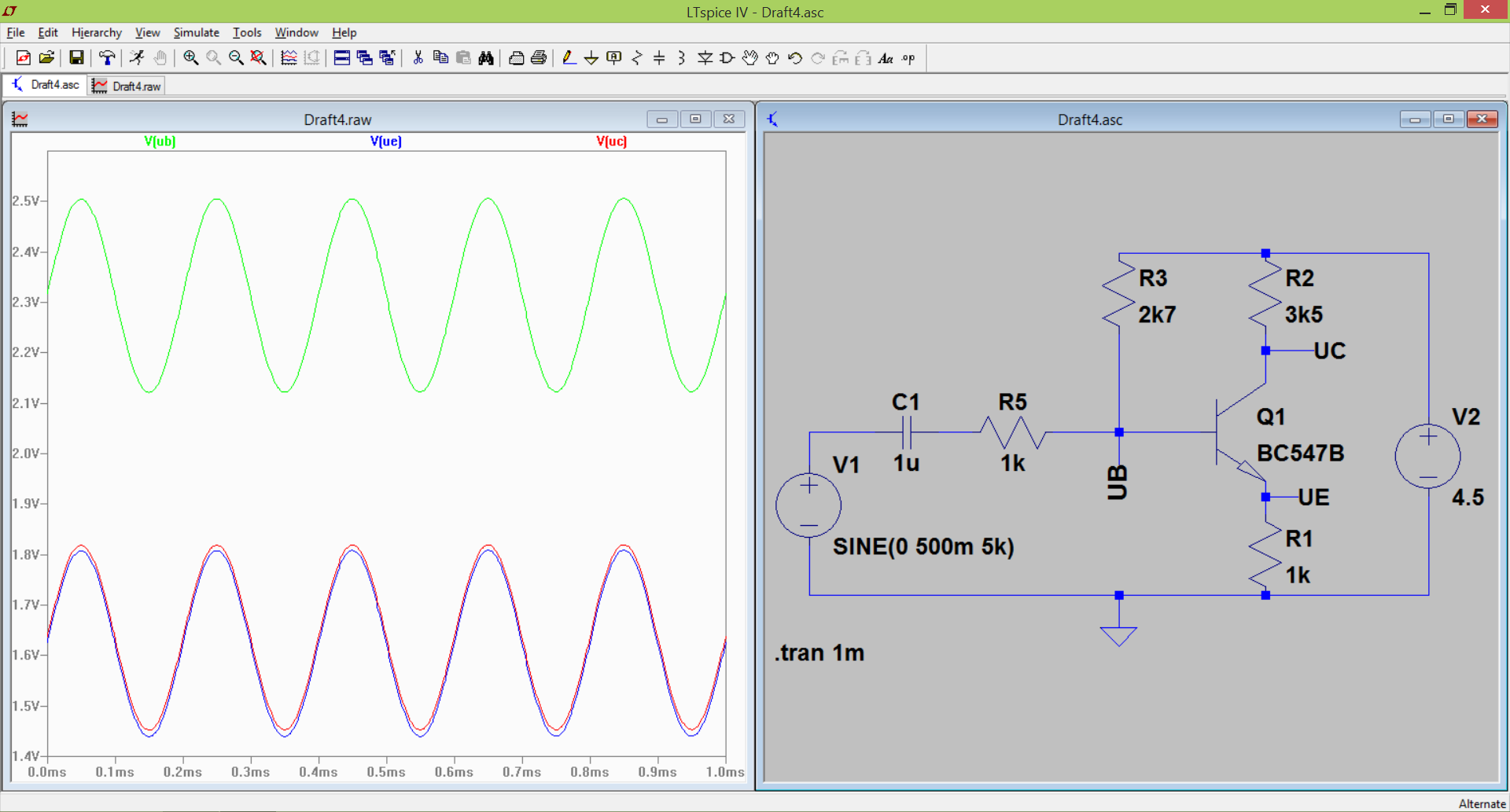Screen dimensions: 1510x812
Task: Place an Inductor from the toolbar
Action: pos(682,57)
